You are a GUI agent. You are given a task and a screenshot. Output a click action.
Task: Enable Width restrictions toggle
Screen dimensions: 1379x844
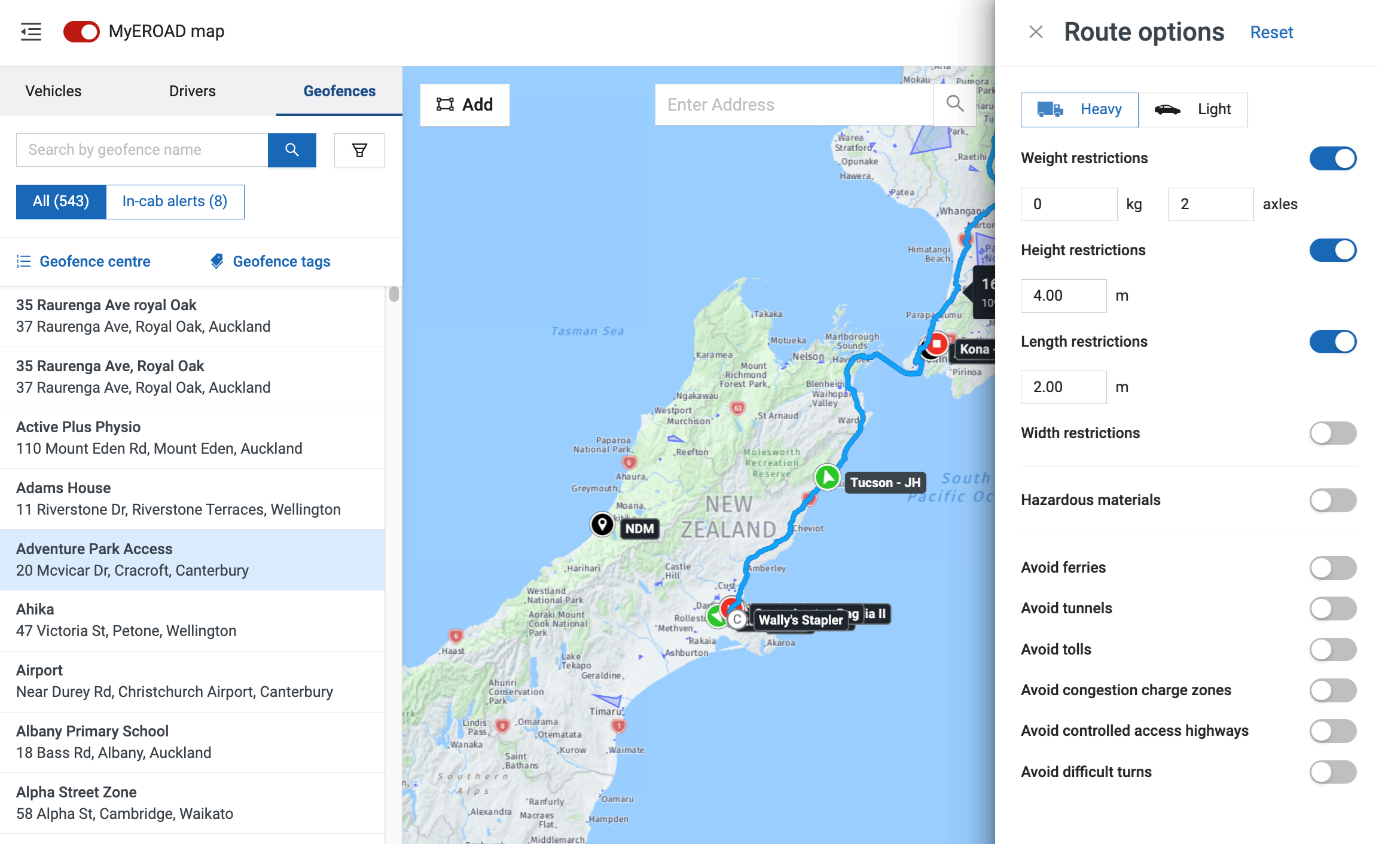1333,433
